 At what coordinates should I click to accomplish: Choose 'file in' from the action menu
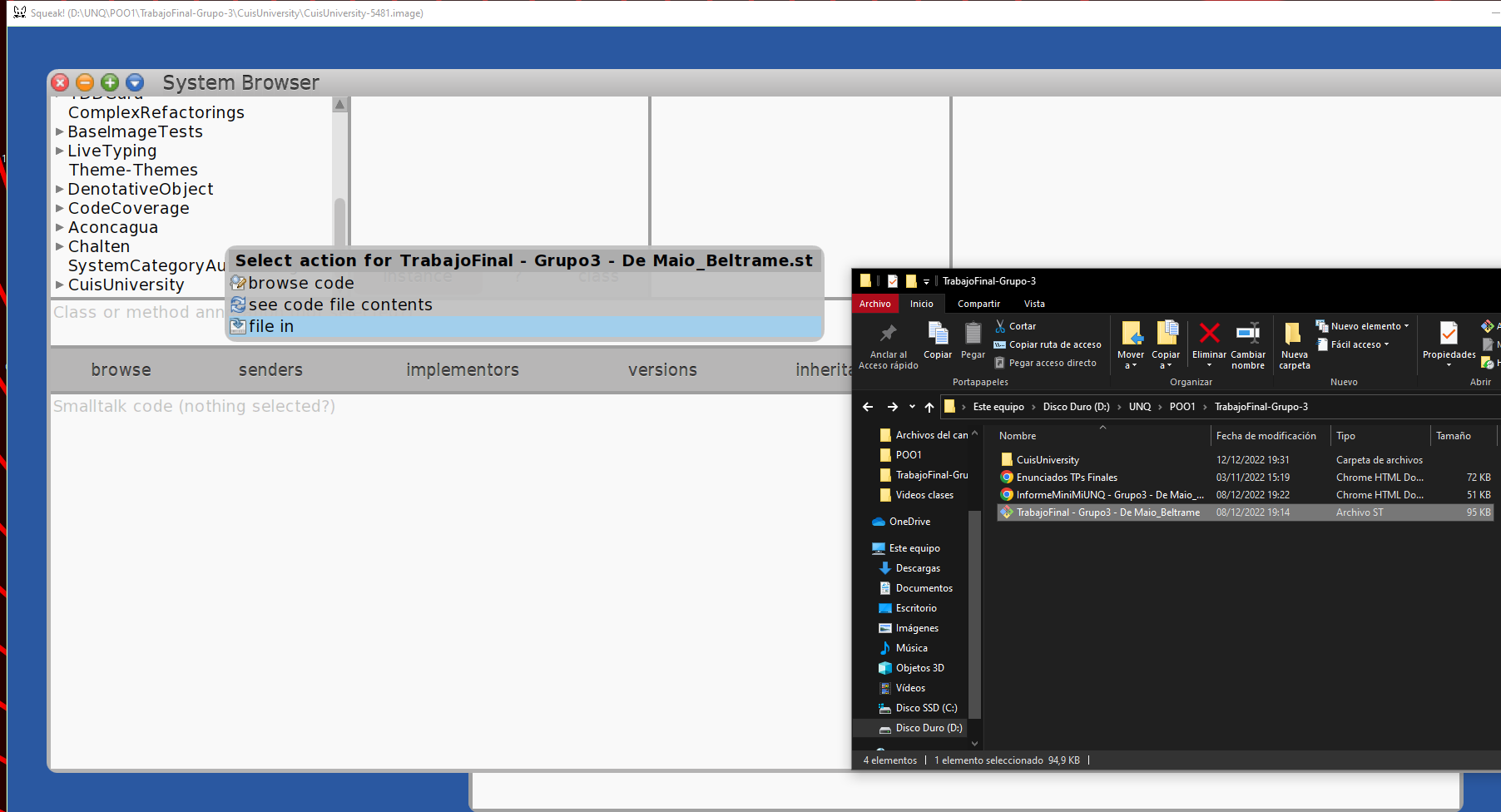click(x=270, y=326)
